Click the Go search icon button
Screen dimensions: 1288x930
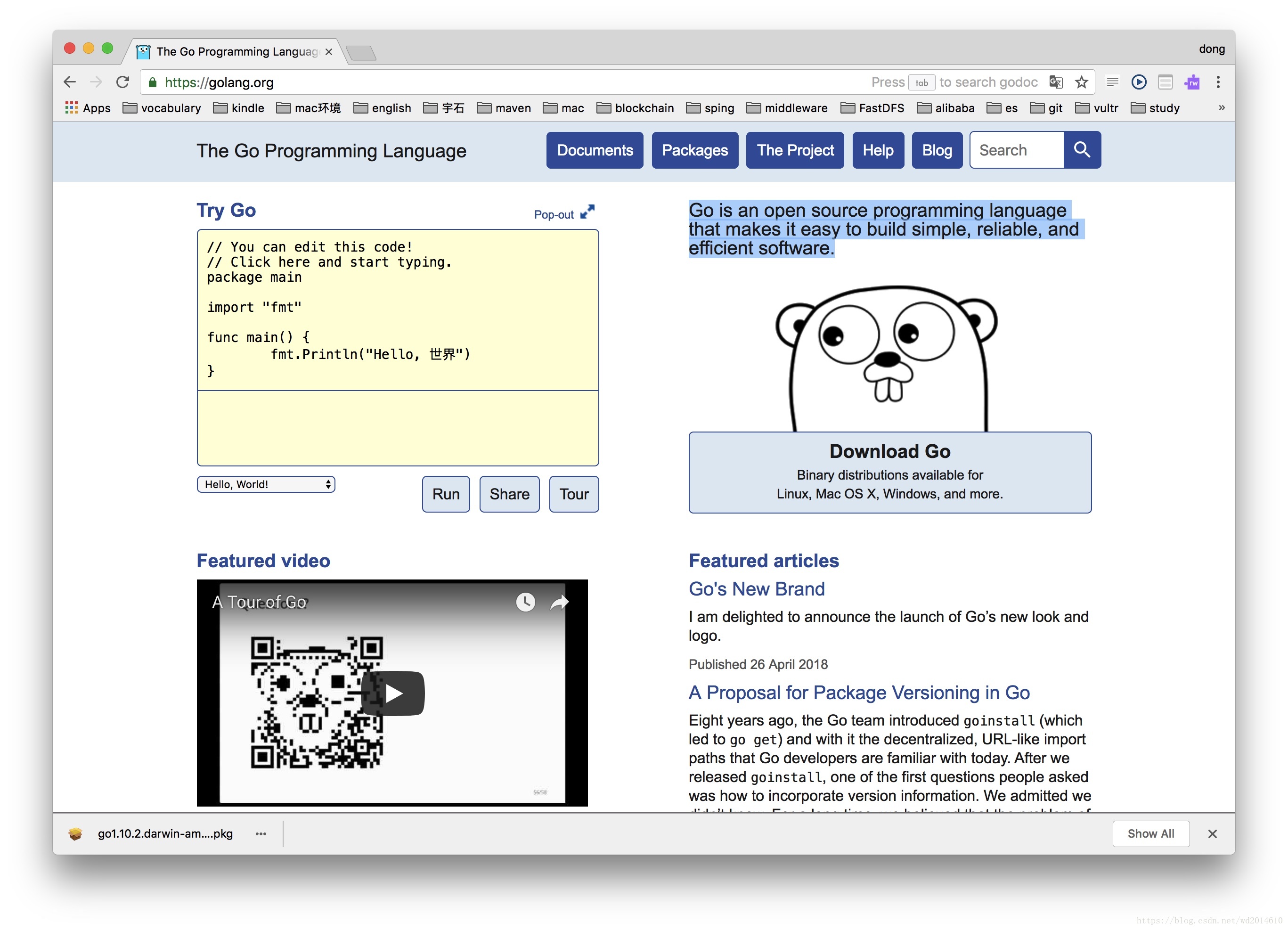tap(1083, 150)
